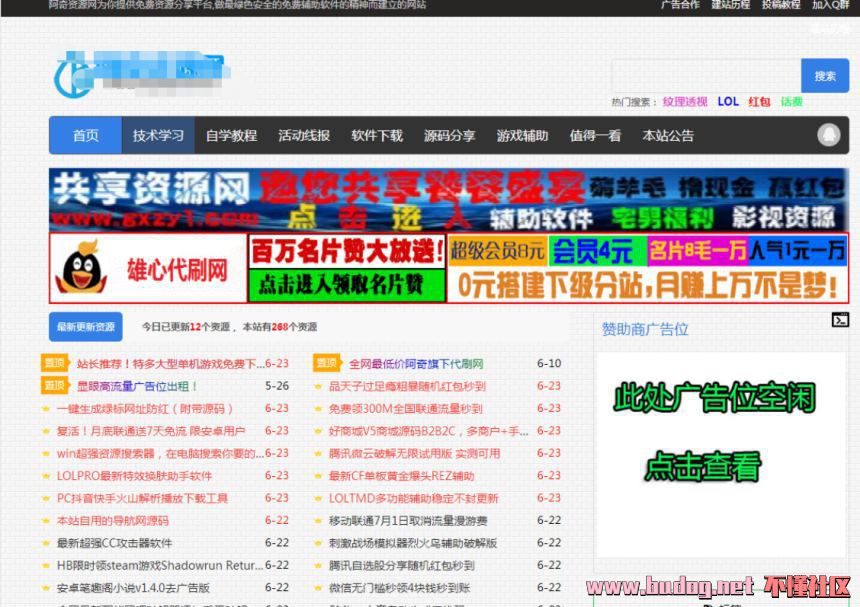Open the 刺激战场模拟器烈火鸟辅助破解版 post

413,543
